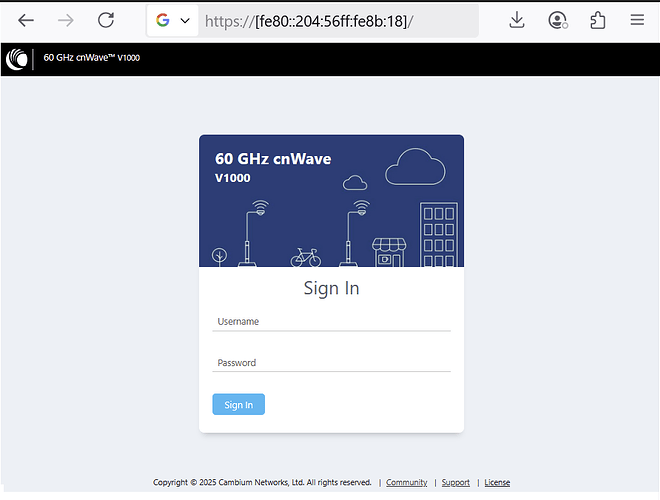Click the Sign In heading text
660x500 pixels.
click(332, 289)
